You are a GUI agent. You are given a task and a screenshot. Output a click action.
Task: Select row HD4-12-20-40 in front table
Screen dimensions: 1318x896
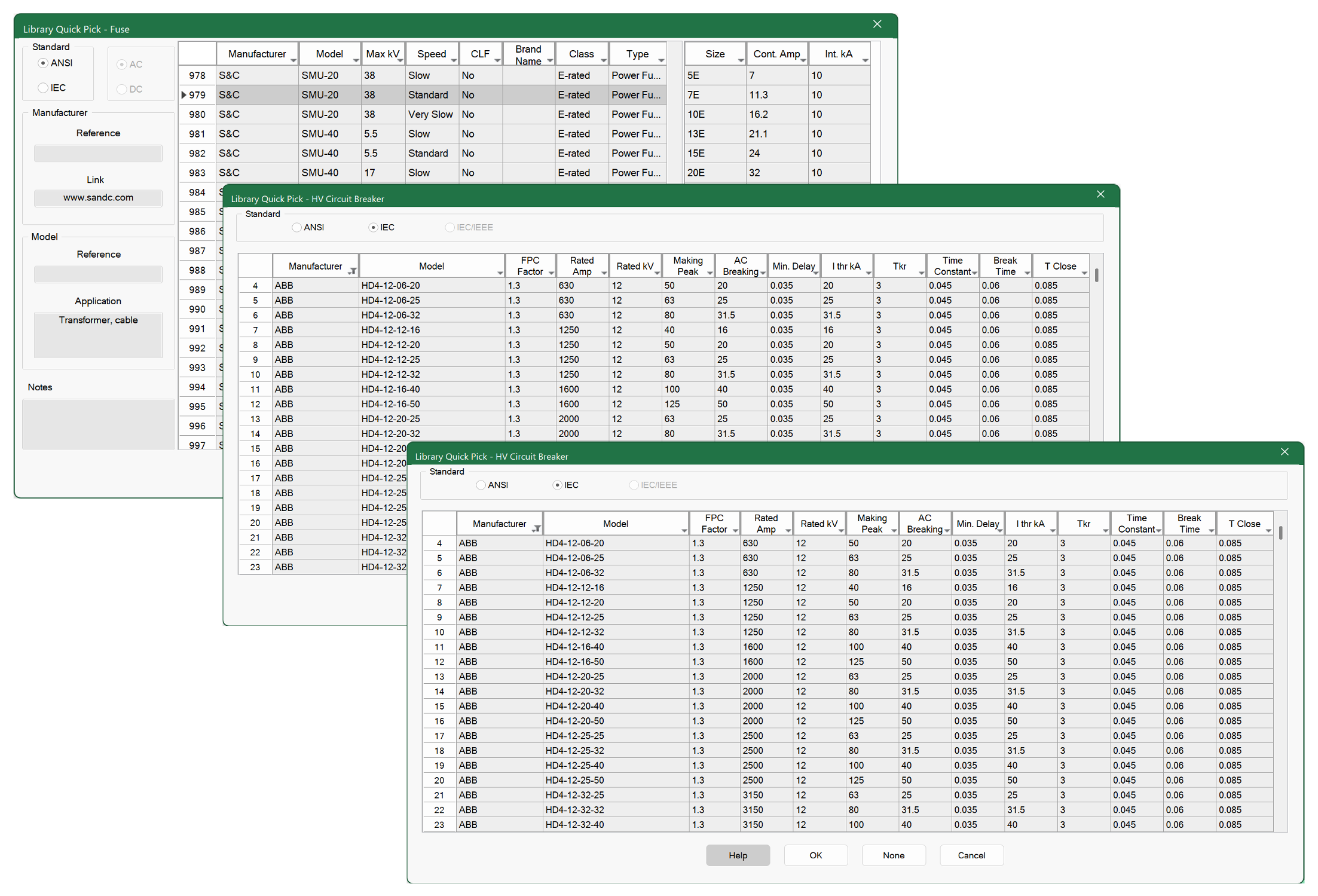[574, 706]
